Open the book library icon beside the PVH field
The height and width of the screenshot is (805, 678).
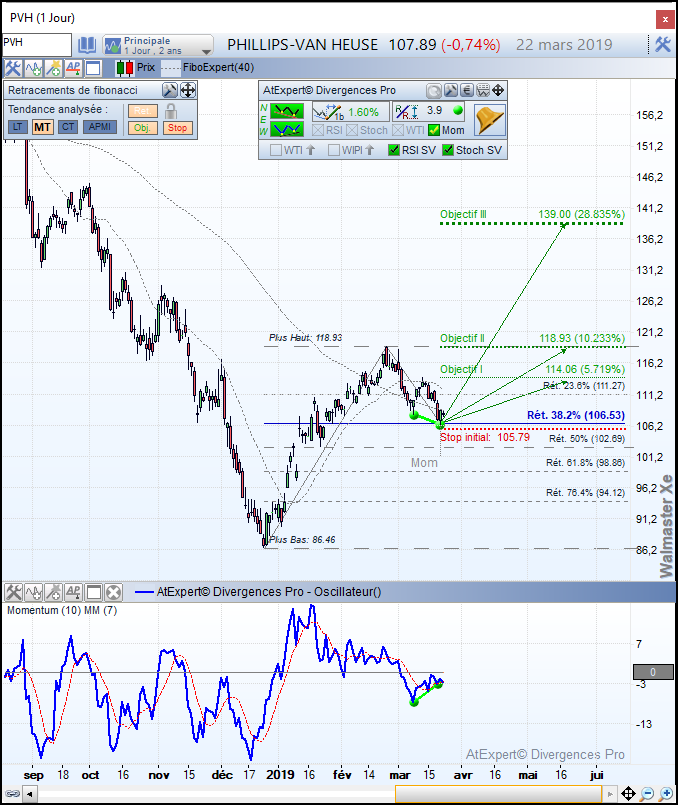point(87,45)
